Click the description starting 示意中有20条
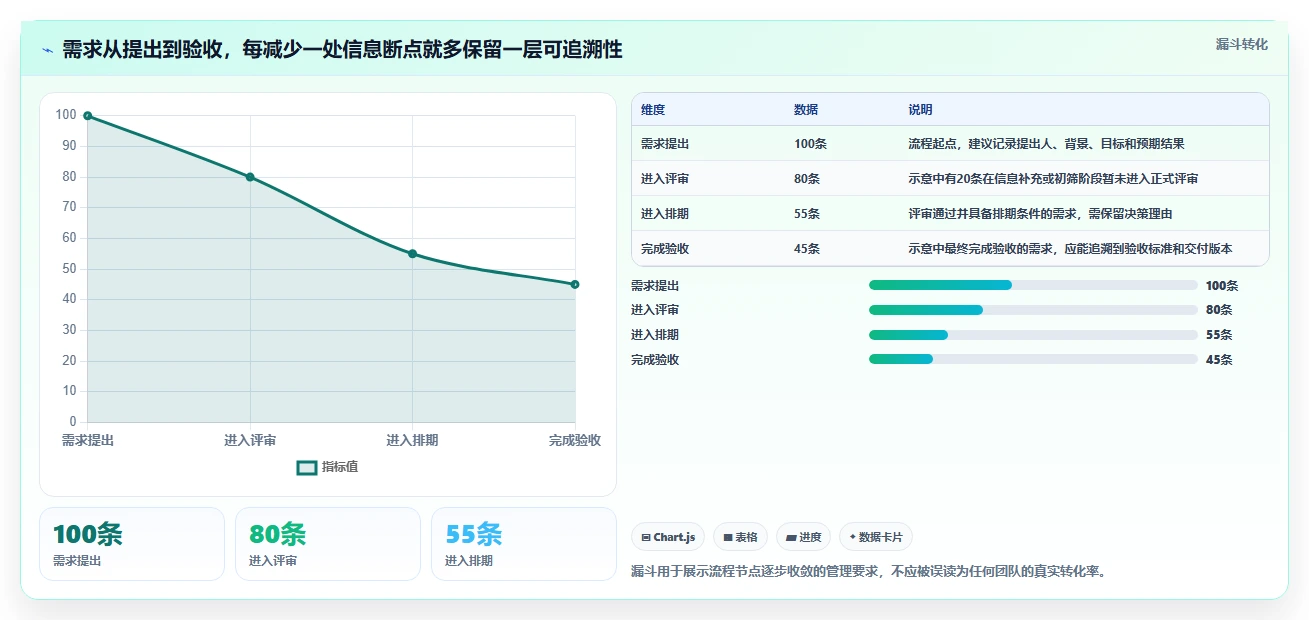1309x620 pixels. click(x=1053, y=179)
